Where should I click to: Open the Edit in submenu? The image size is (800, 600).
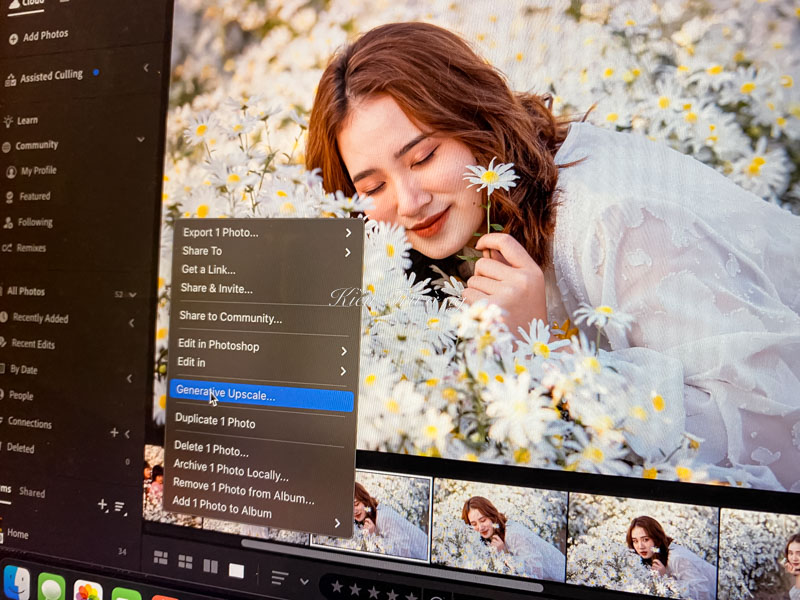pos(260,365)
